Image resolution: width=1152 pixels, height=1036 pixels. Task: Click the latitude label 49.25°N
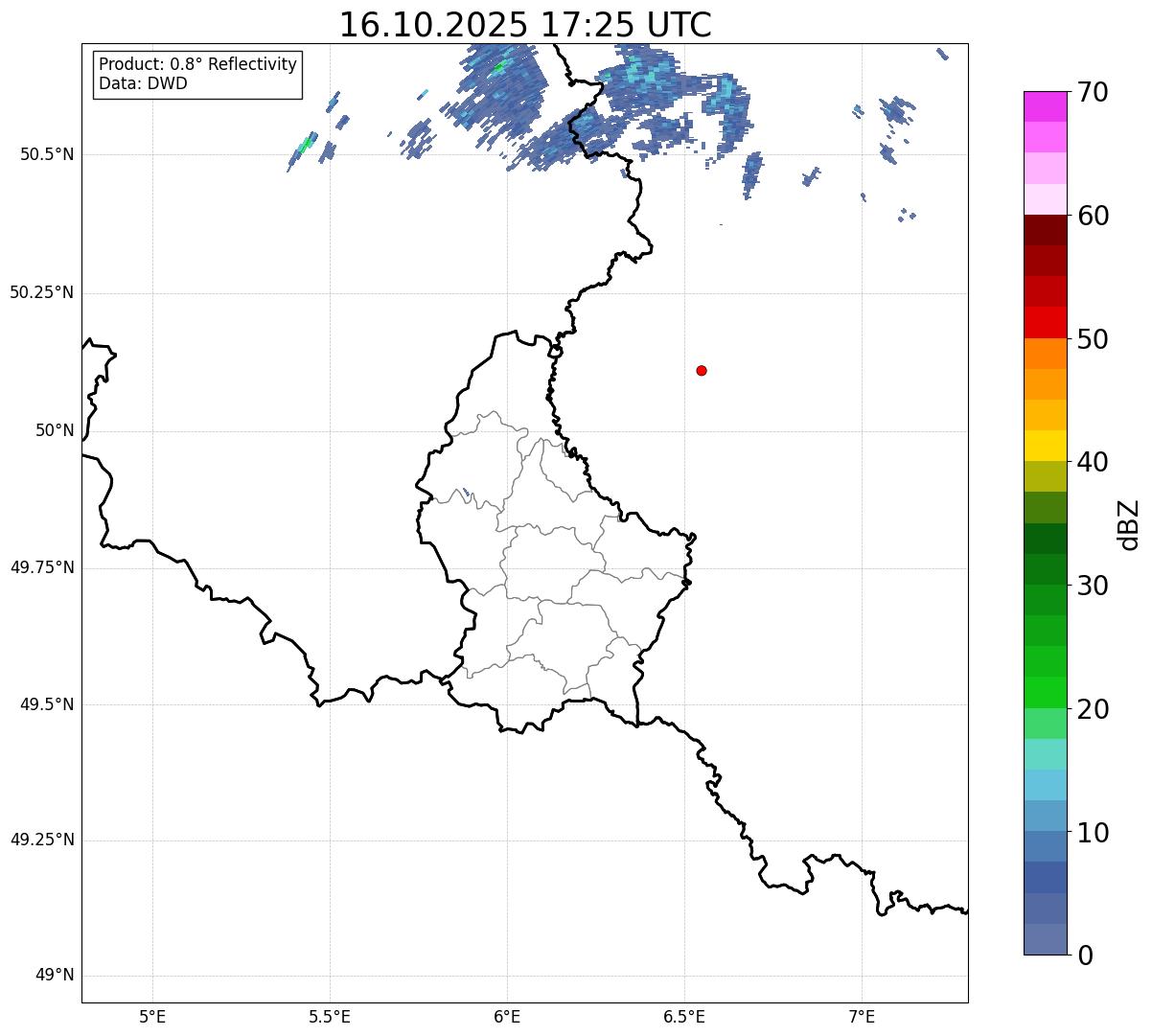pyautogui.click(x=42, y=840)
